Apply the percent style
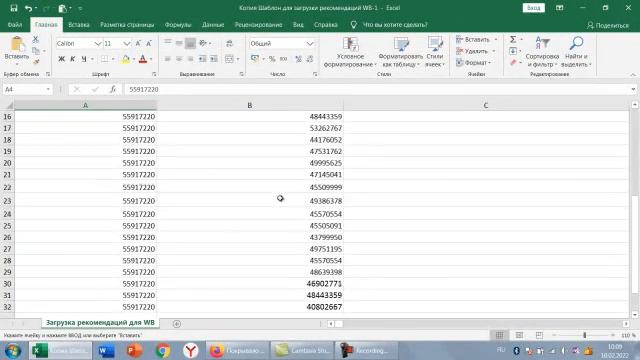640x360 pixels. pyautogui.click(x=272, y=59)
